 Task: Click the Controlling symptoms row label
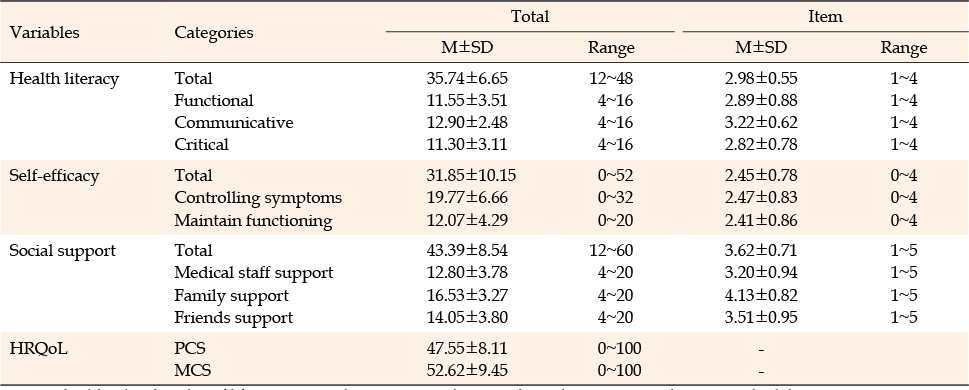click(x=258, y=198)
